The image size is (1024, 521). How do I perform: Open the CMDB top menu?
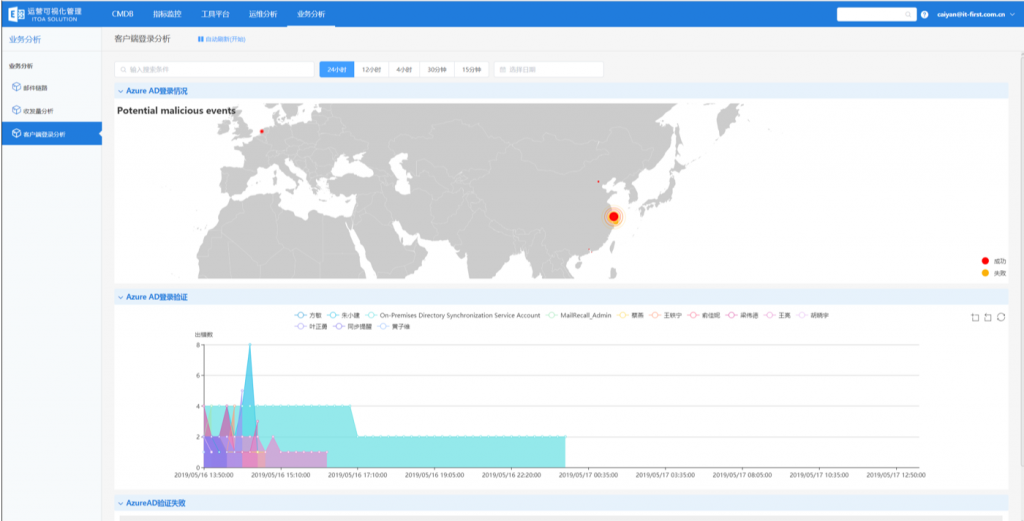coord(122,14)
